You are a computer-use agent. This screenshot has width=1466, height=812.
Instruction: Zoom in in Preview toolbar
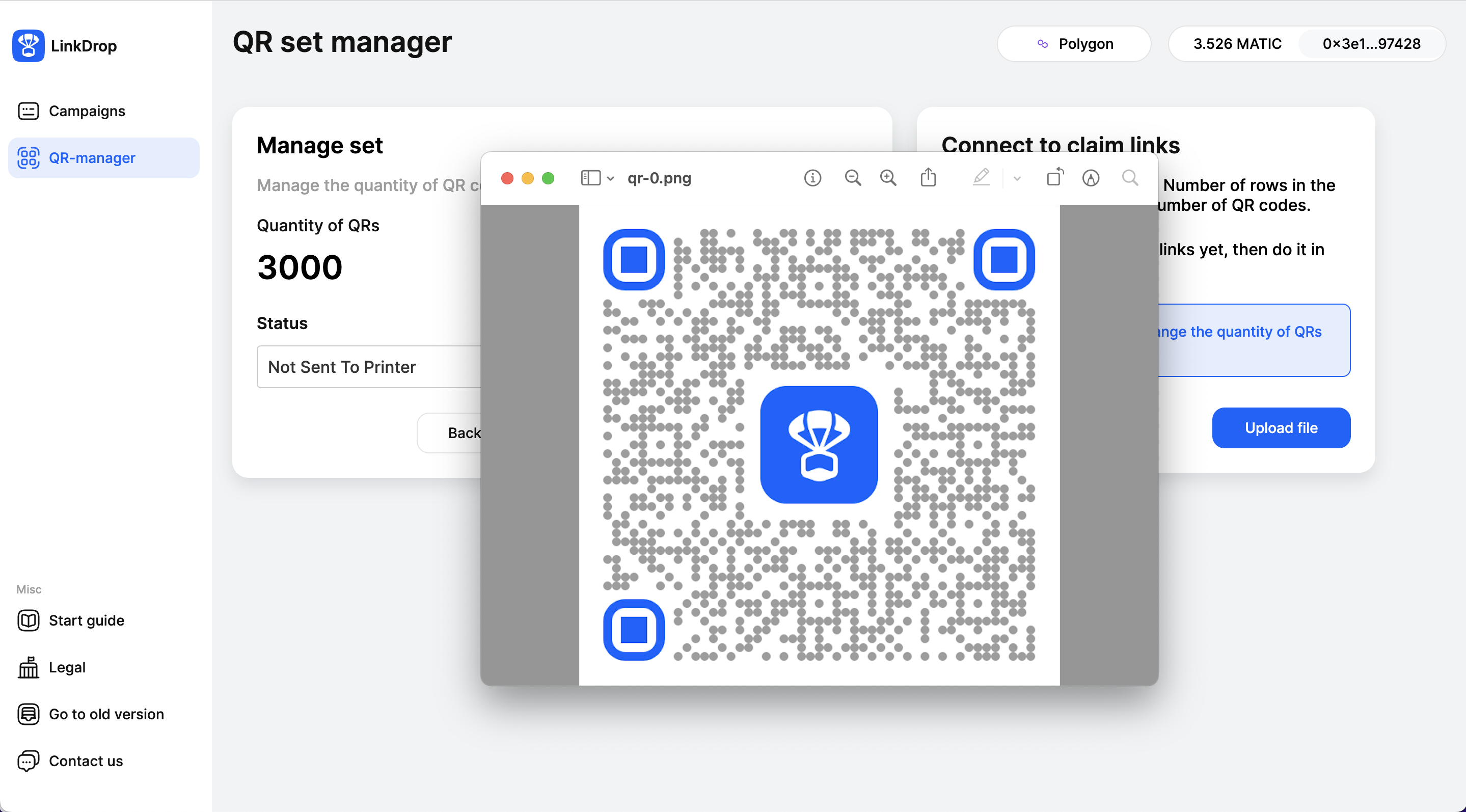tap(888, 178)
